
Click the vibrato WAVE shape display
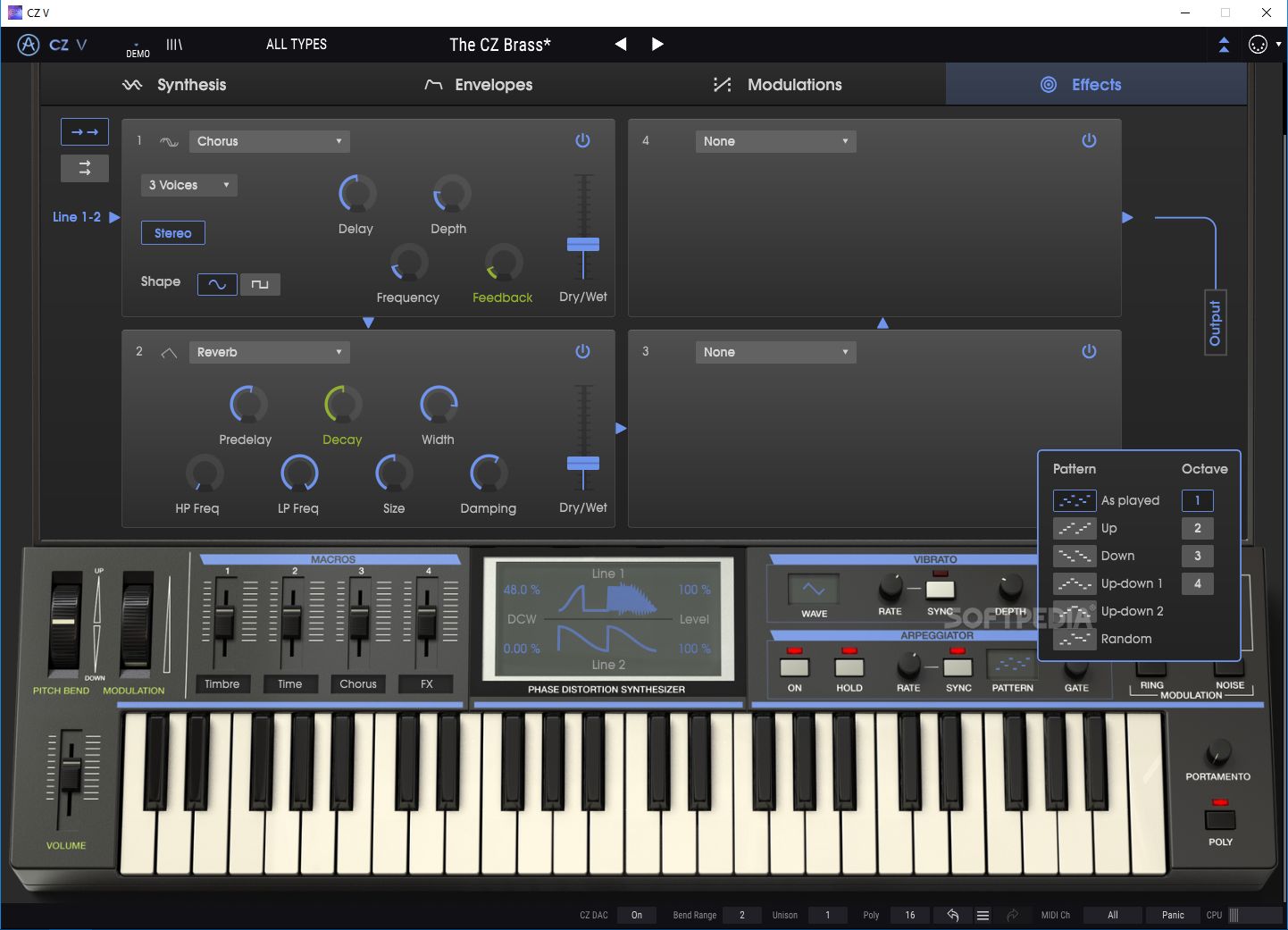814,589
